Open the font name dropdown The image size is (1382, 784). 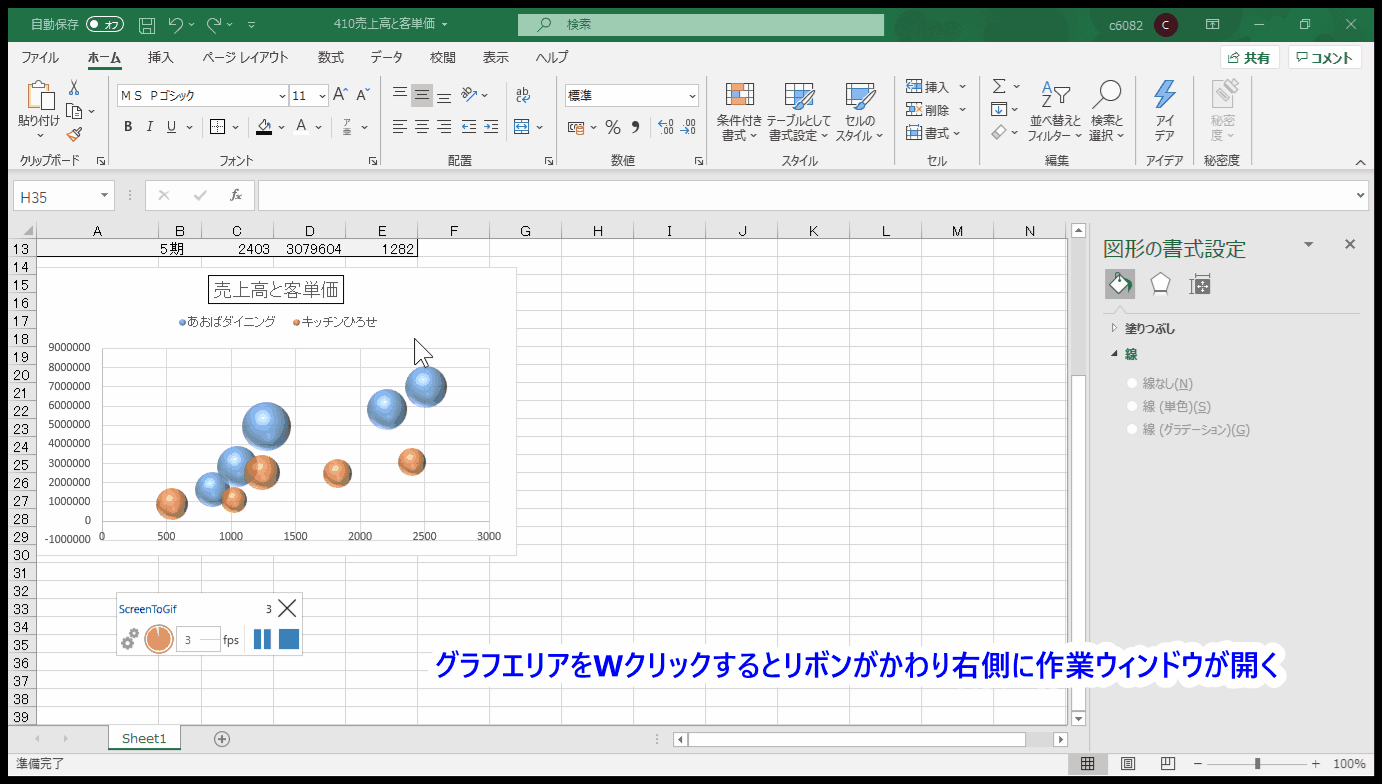point(282,96)
